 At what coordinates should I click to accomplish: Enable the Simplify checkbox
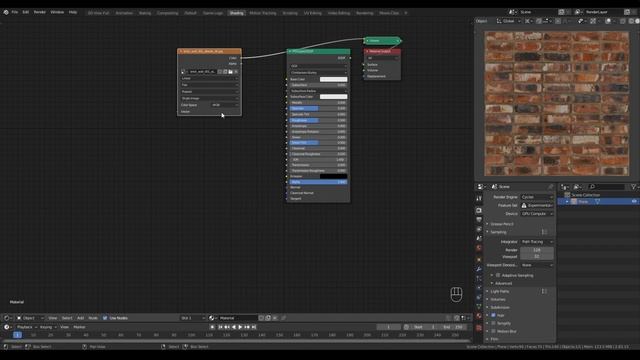(493, 323)
